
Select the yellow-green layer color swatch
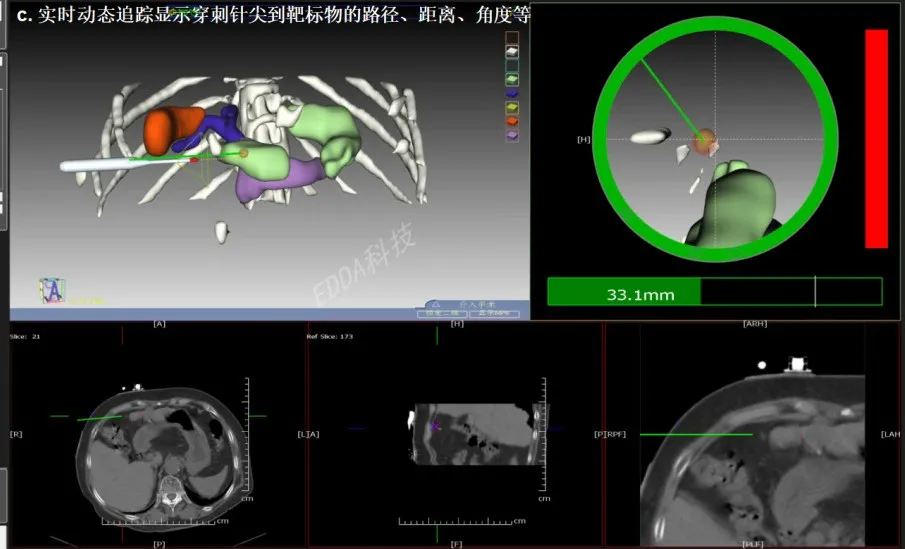tap(513, 106)
